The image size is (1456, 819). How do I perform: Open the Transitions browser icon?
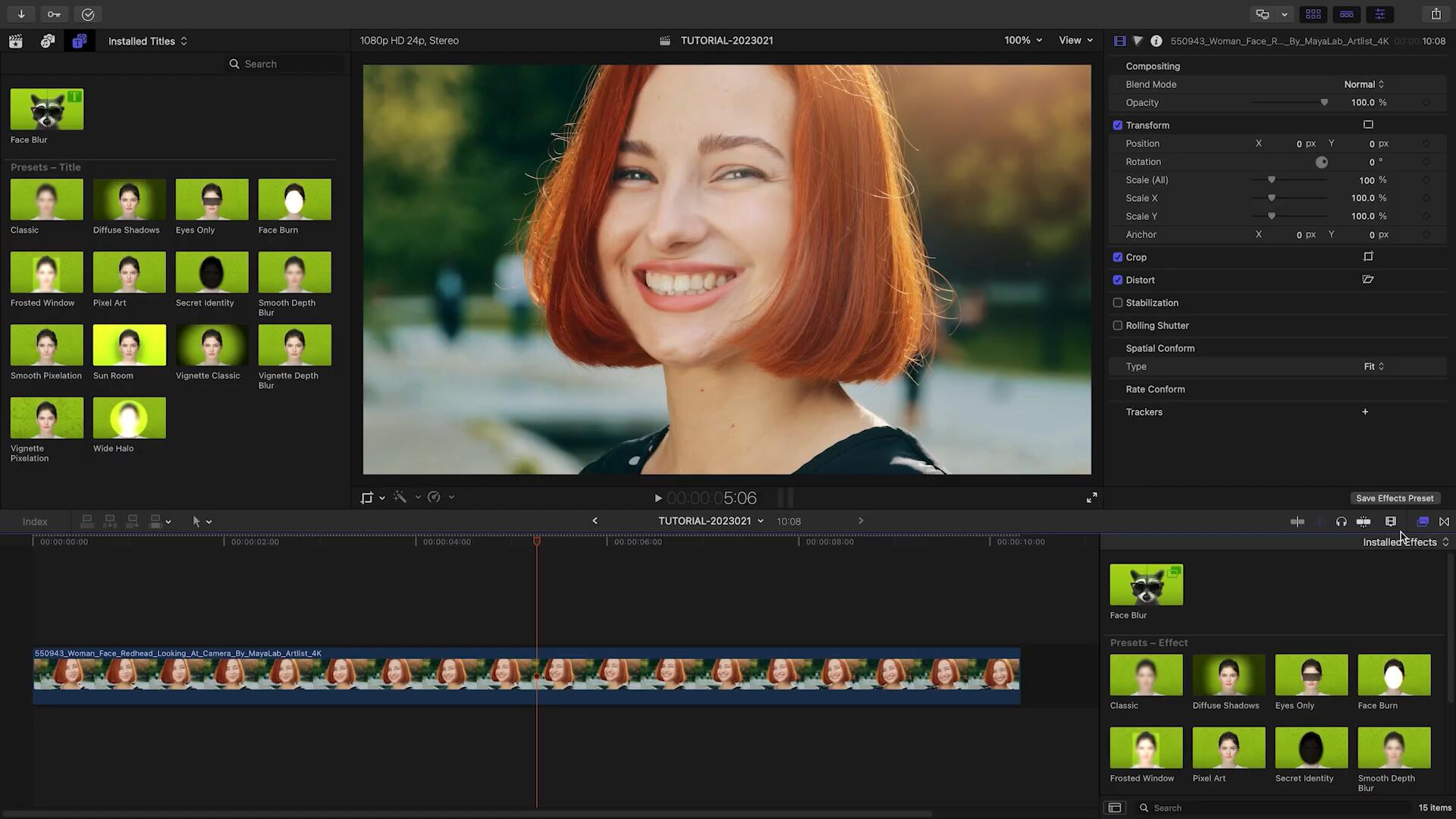[x=1444, y=522]
